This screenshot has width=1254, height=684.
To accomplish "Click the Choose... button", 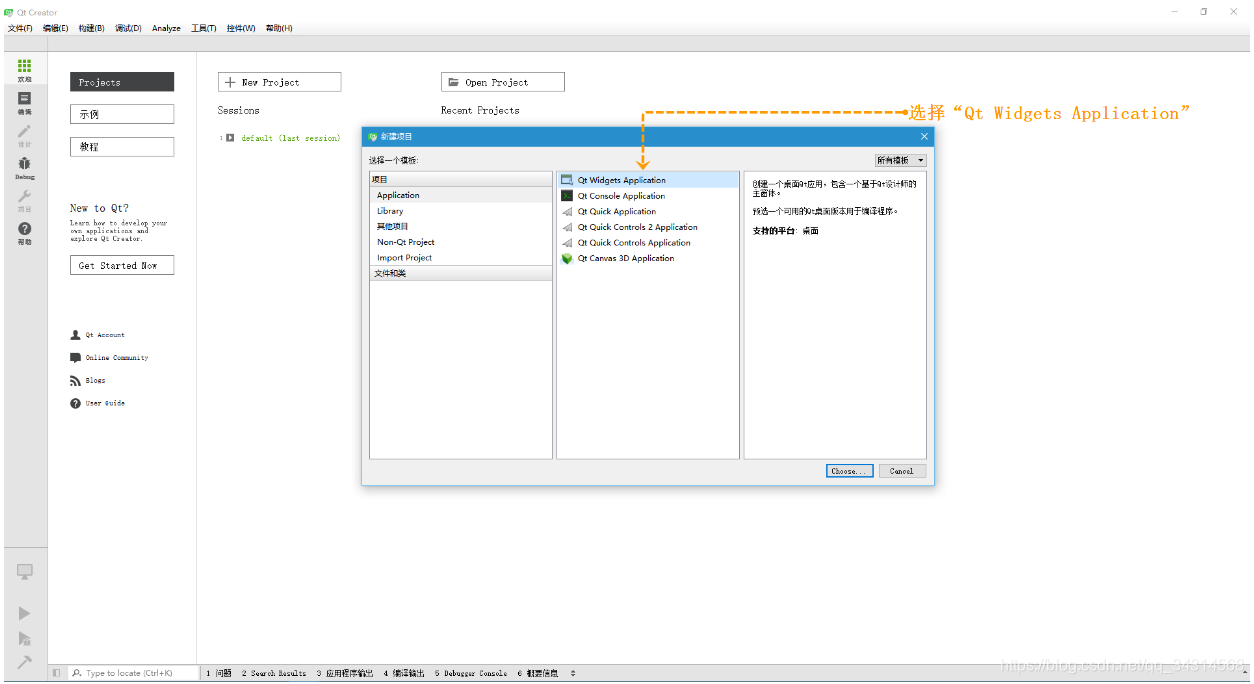I will (850, 471).
